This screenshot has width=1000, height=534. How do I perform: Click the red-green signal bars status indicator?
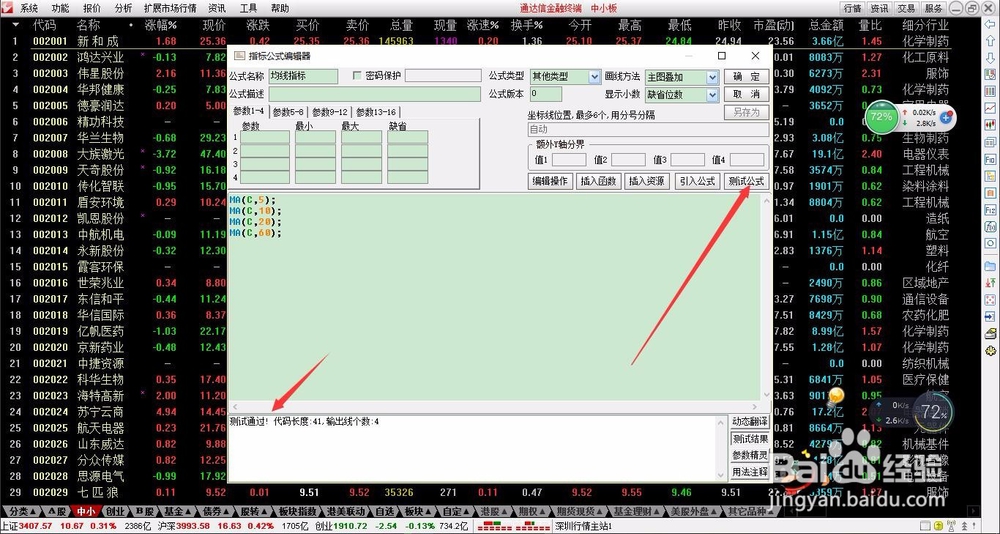[x=514, y=526]
